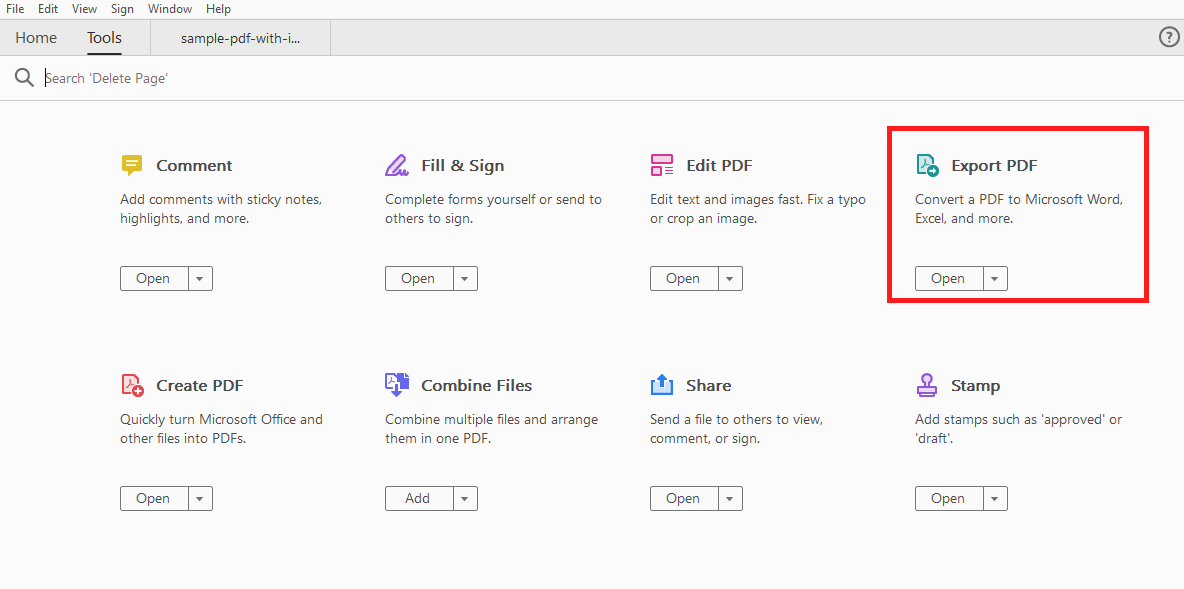Click the Export PDF icon
The image size is (1184, 589).
[x=927, y=164]
